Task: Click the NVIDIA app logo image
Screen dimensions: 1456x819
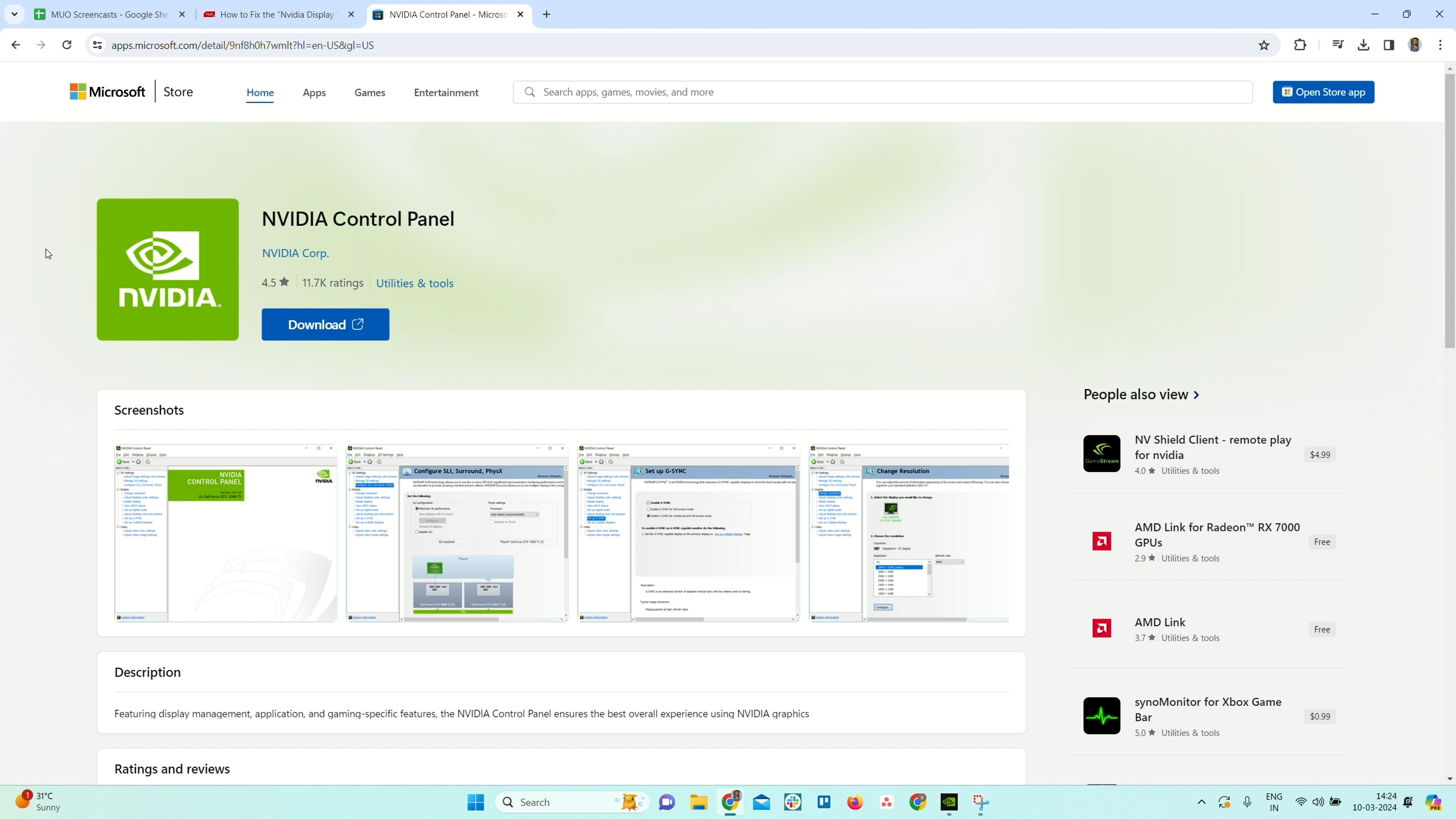Action: coord(167,269)
